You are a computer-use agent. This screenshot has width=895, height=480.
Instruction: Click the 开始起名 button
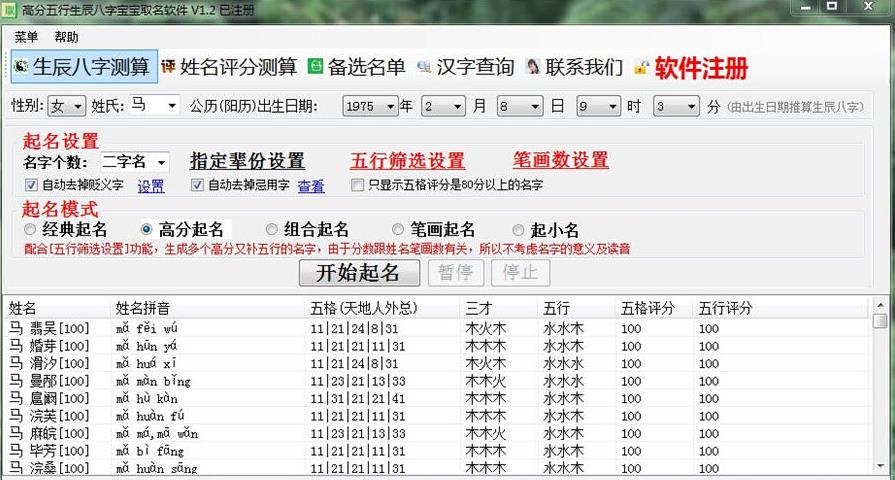click(x=360, y=273)
